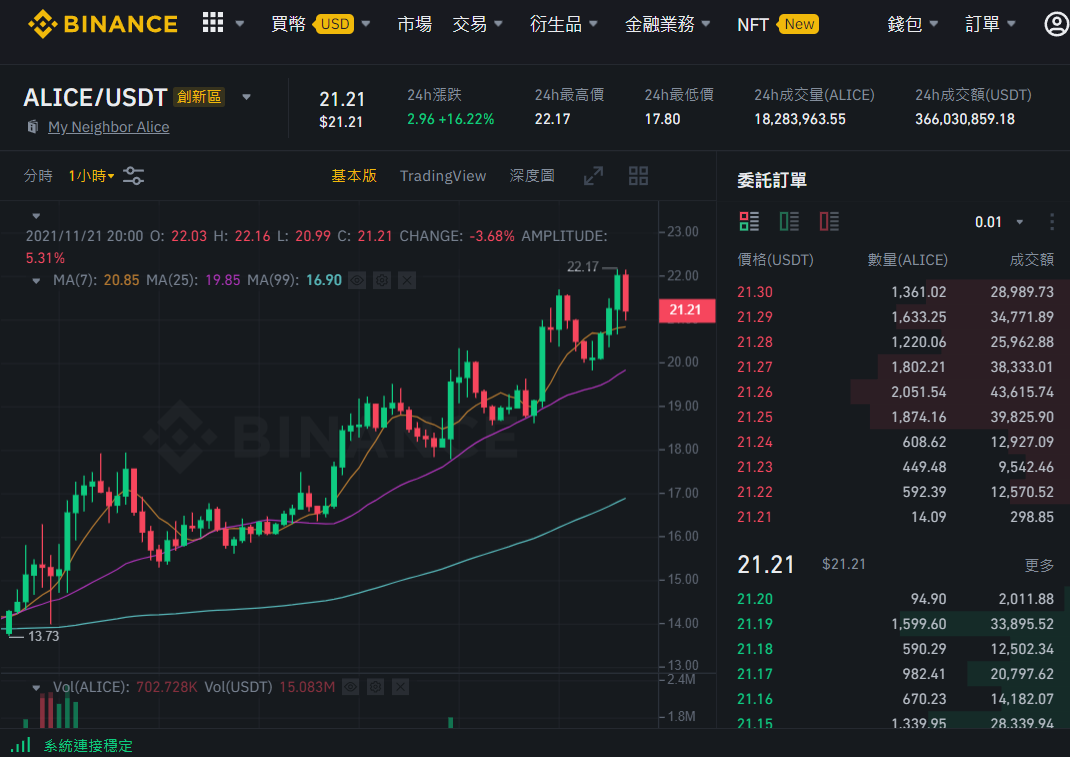1070x757 pixels.
Task: Click the 系統連接穩定 status text
Action: (x=88, y=745)
